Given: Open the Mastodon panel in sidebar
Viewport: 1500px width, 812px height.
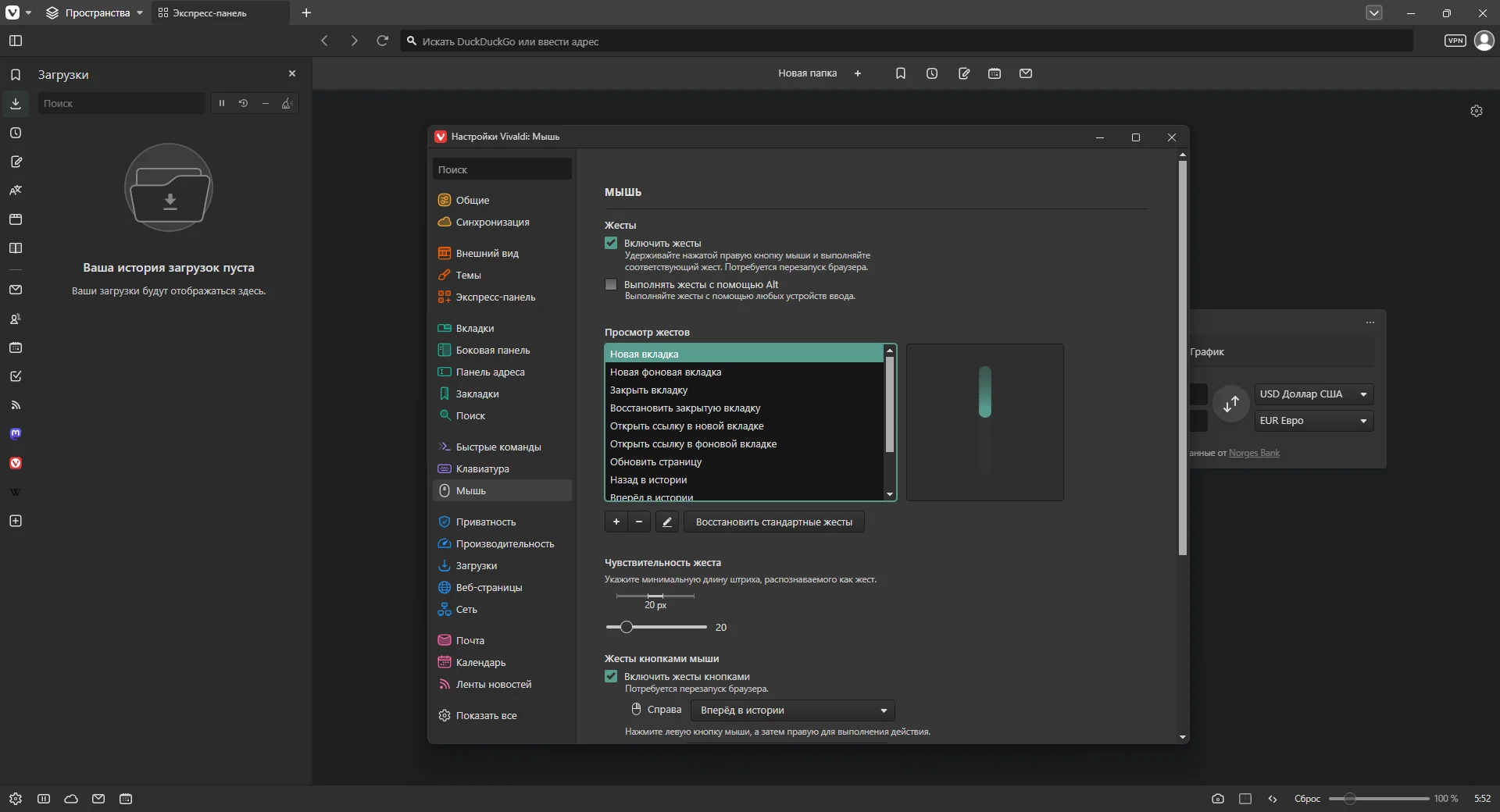Looking at the screenshot, I should point(16,434).
